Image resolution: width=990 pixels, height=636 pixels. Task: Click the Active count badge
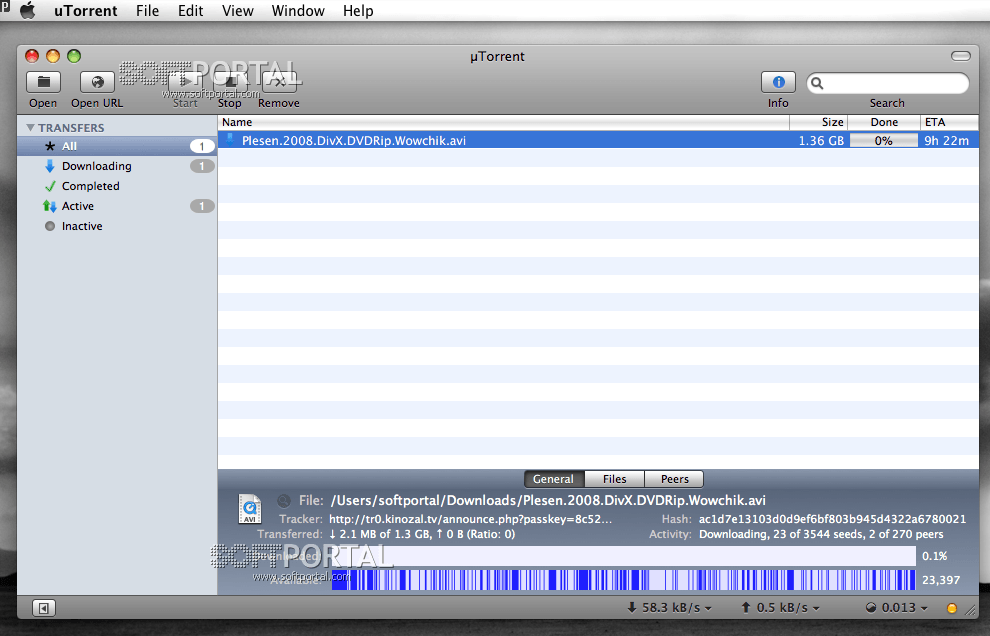coord(202,206)
